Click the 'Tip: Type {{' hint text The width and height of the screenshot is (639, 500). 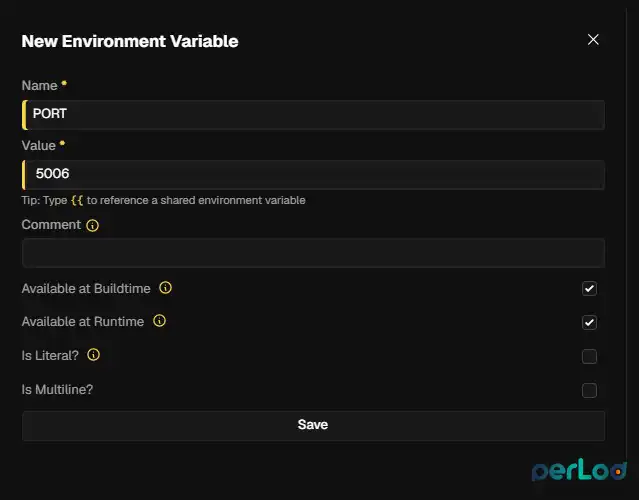point(52,200)
